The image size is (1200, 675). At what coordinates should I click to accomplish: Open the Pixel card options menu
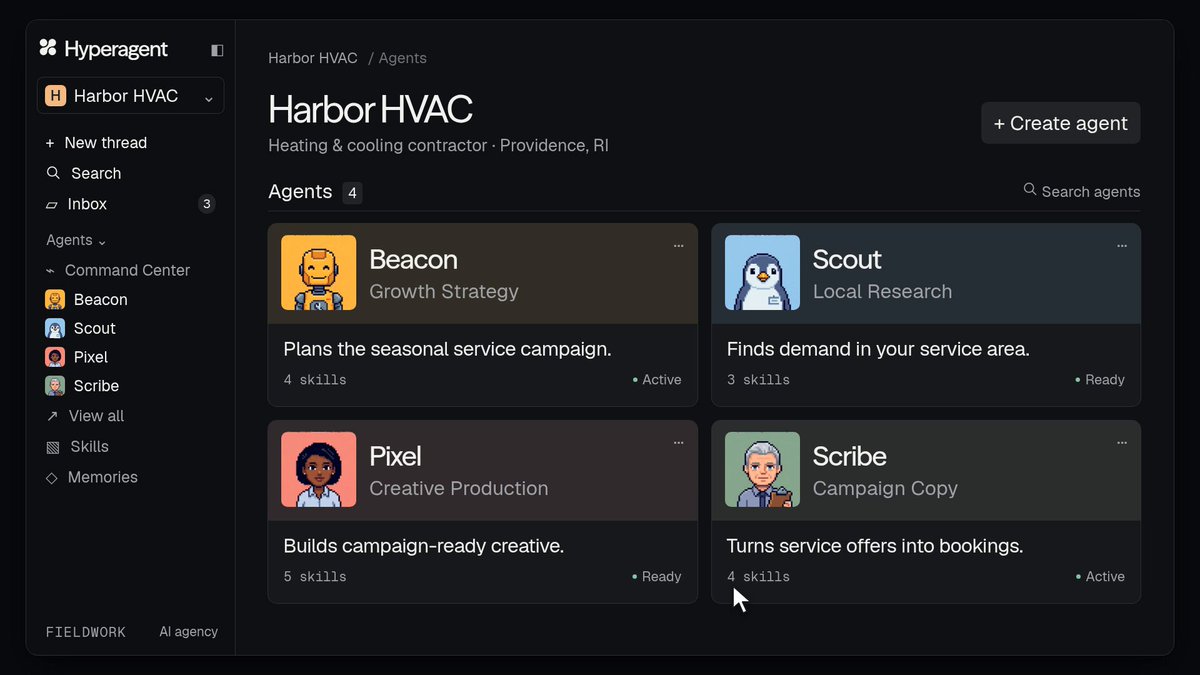tap(679, 442)
